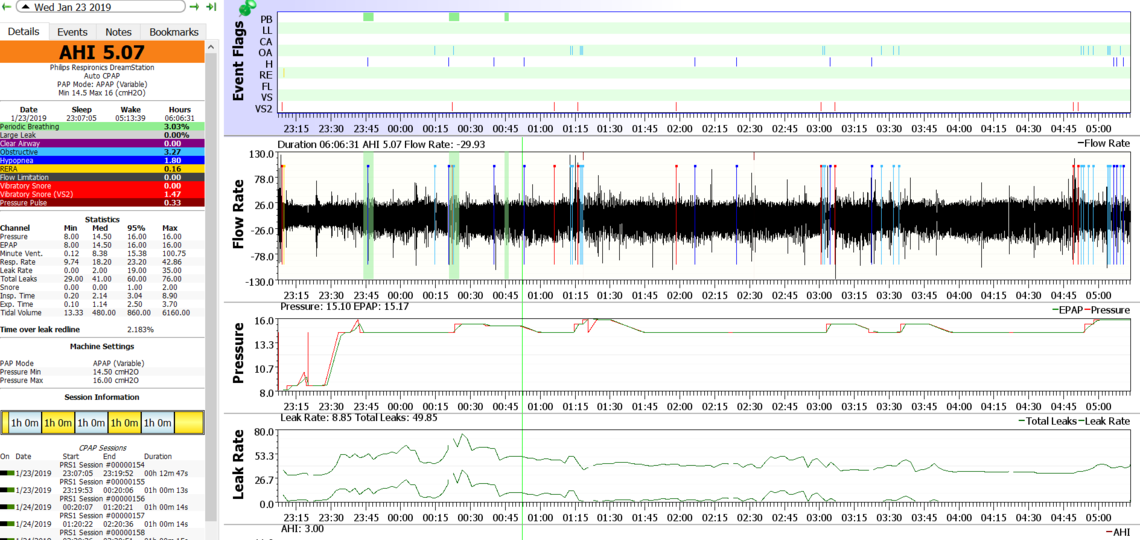Click the green pin on Event Flags
This screenshot has width=1140, height=540.
(x=247, y=8)
